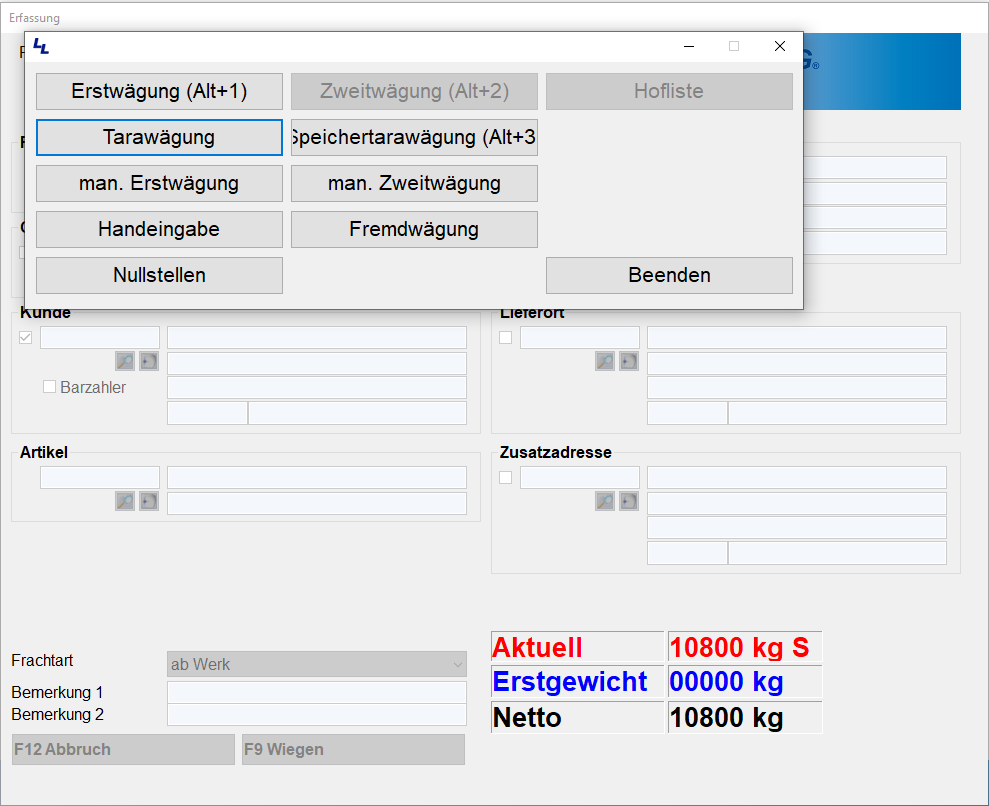Screen dimensions: 989x806
Task: Click the Fremdwägung button
Action: pyautogui.click(x=414, y=229)
